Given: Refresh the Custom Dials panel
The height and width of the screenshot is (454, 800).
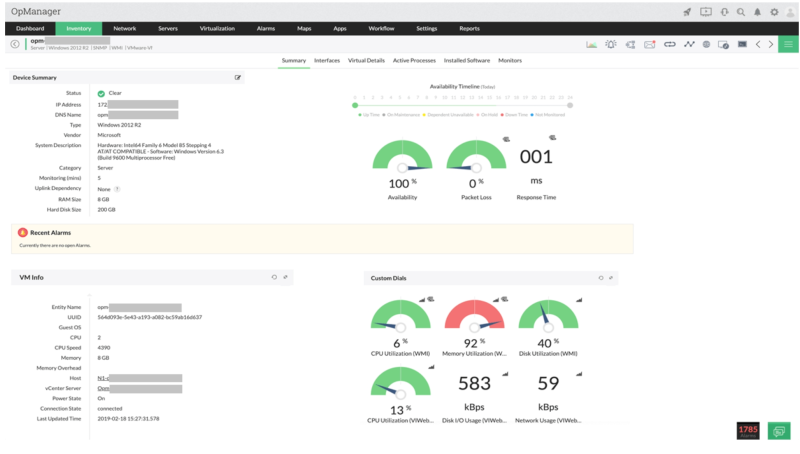Looking at the screenshot, I should 601,278.
